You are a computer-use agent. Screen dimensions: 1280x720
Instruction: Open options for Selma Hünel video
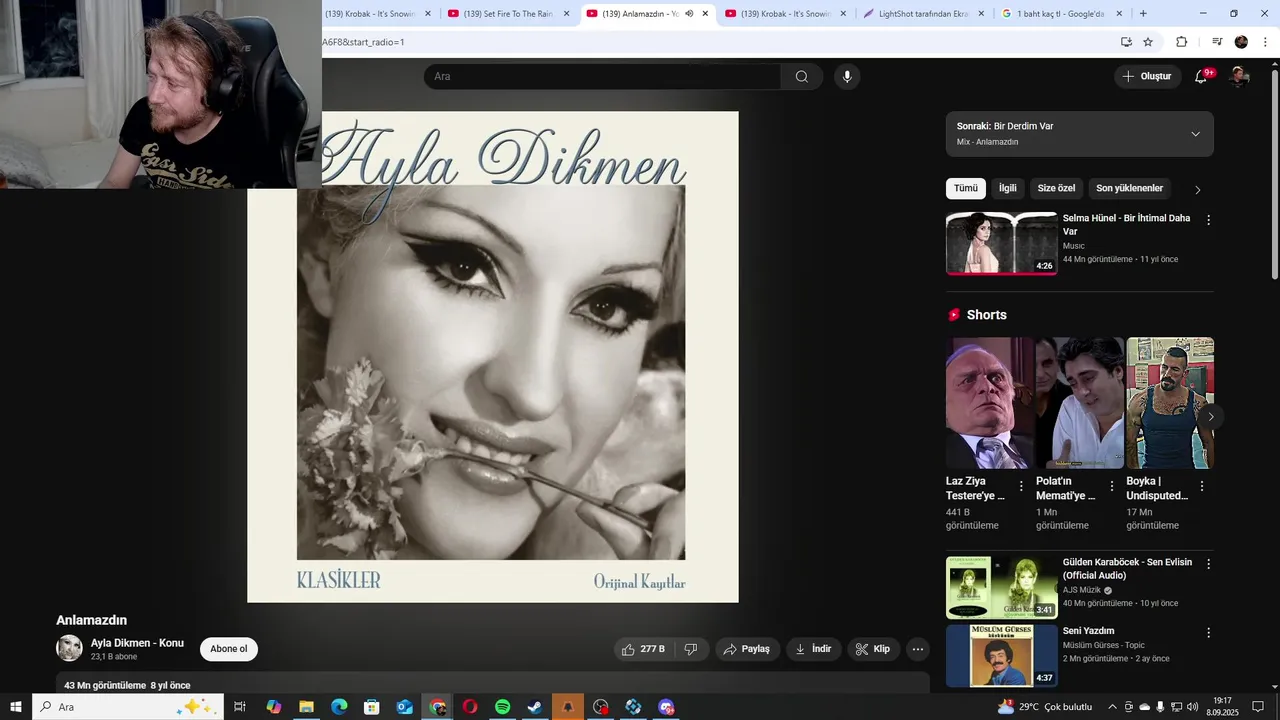1208,220
